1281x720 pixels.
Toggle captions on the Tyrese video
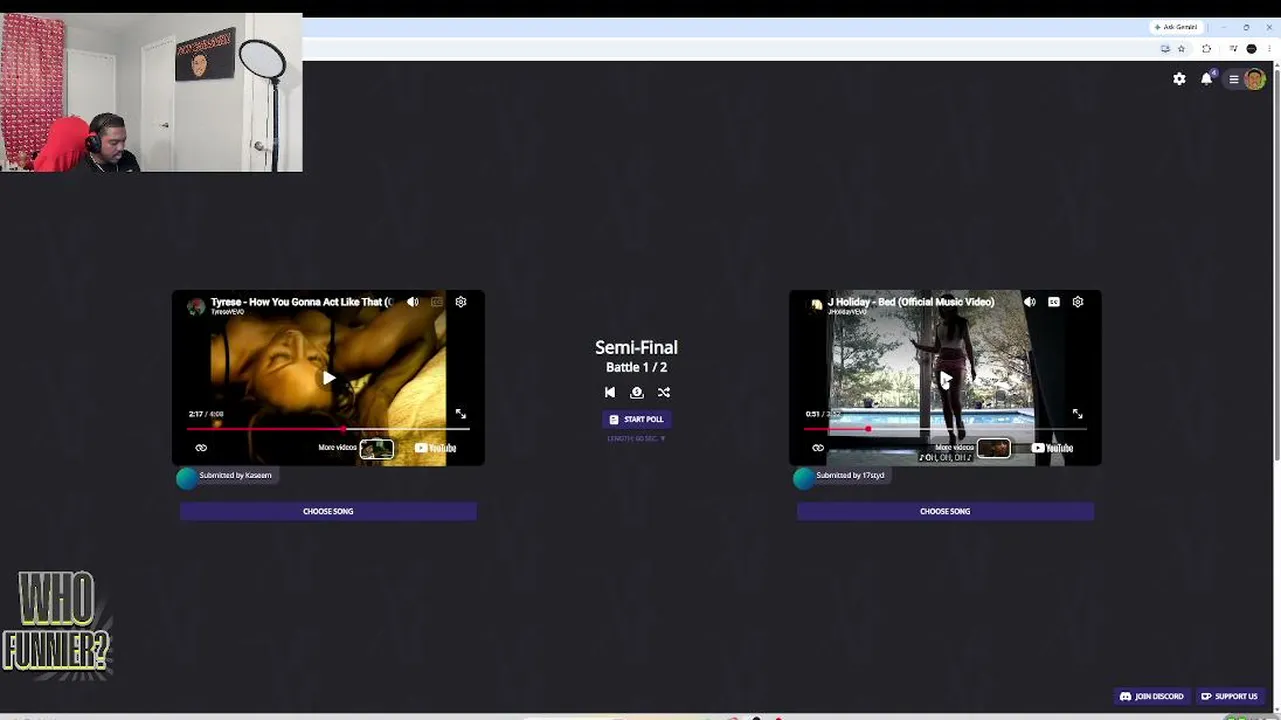coord(437,302)
